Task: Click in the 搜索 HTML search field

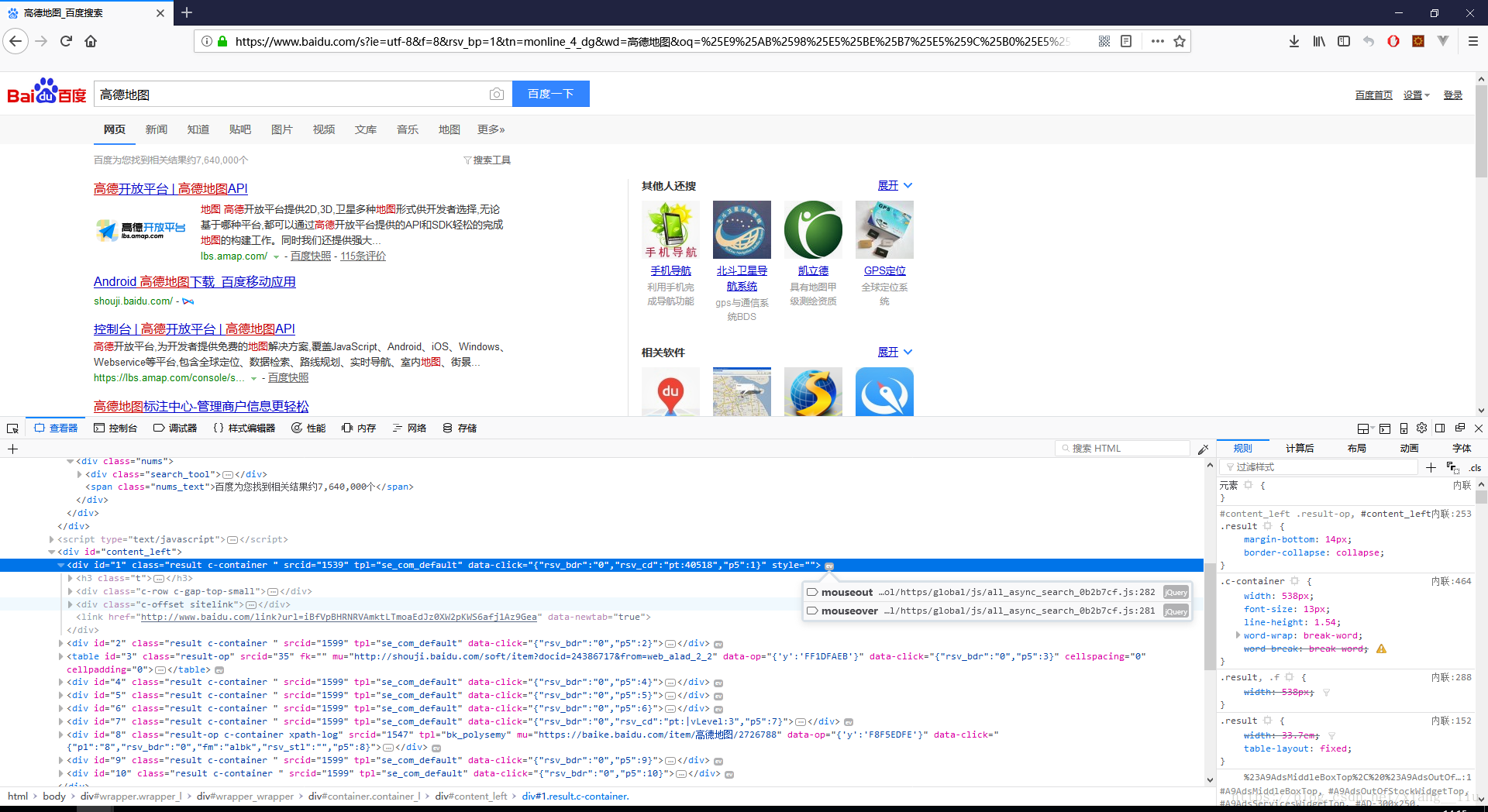Action: [x=1122, y=449]
